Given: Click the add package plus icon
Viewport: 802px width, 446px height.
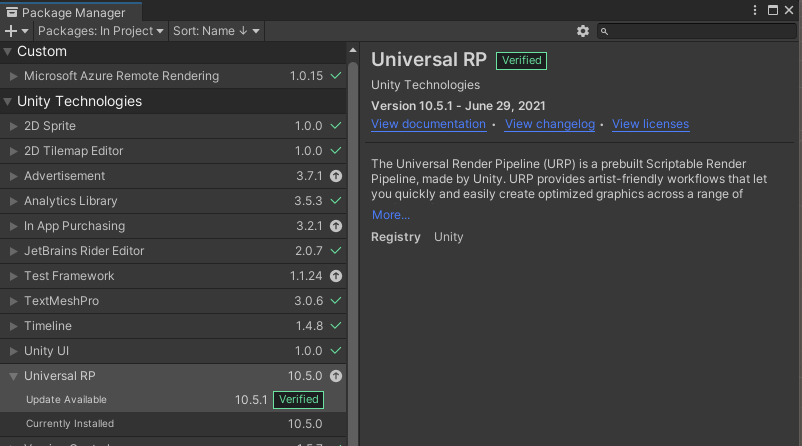Looking at the screenshot, I should click(16, 31).
